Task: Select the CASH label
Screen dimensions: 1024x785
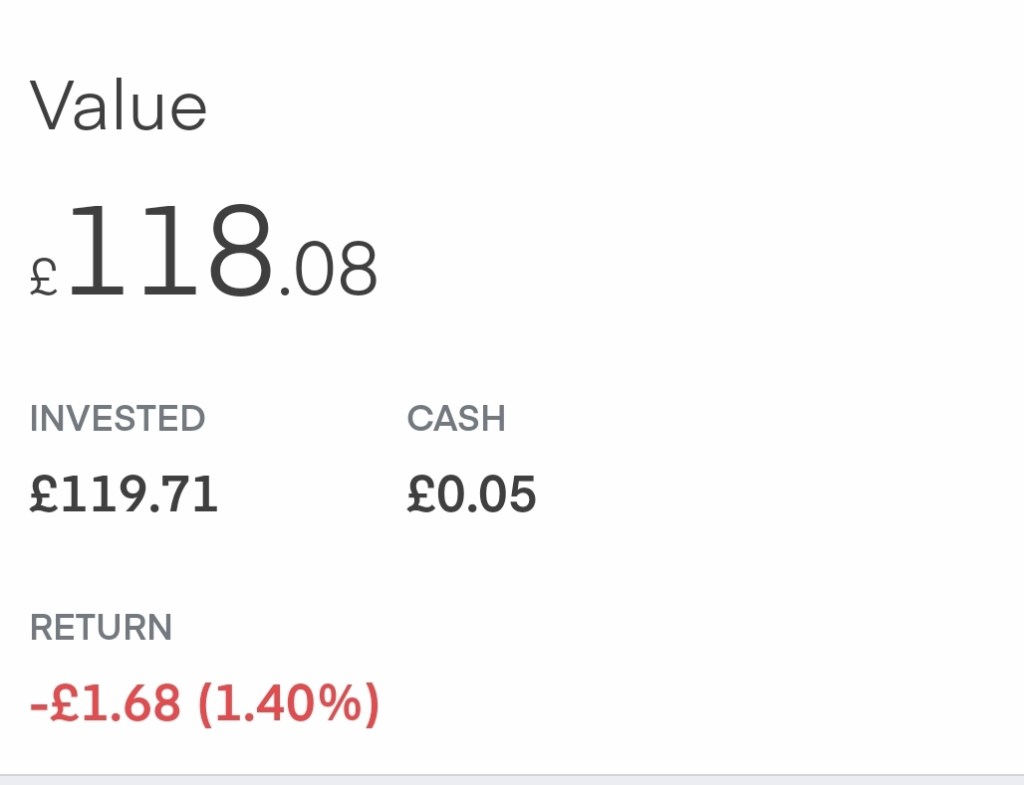Action: point(456,418)
